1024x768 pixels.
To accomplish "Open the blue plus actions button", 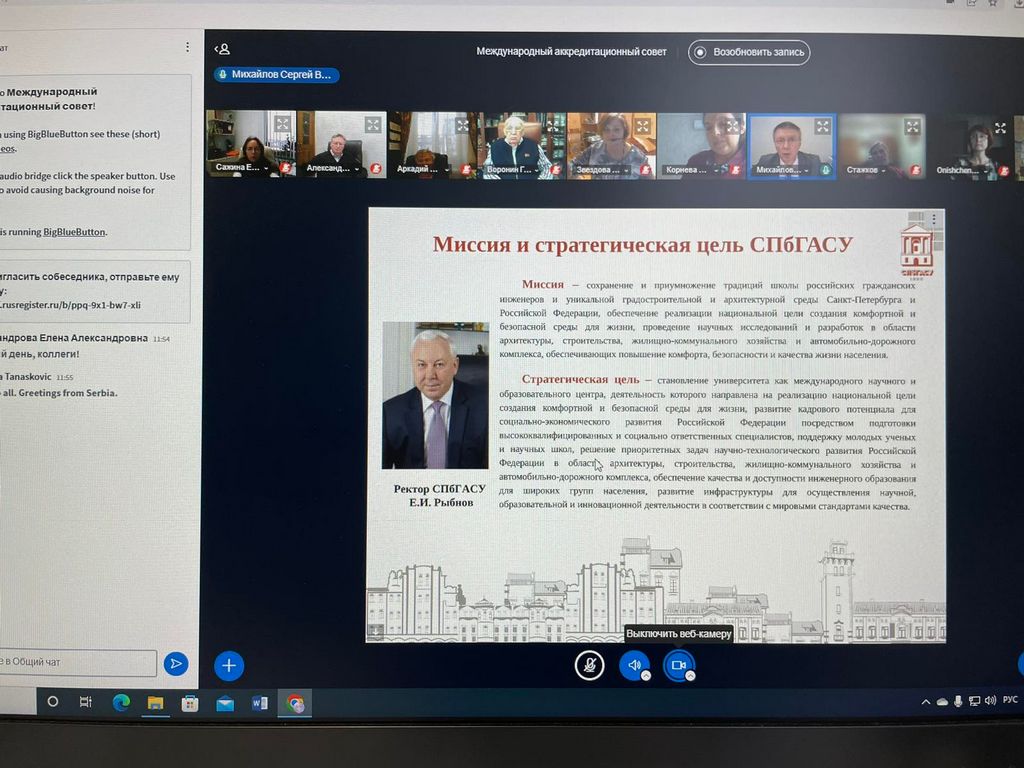I will (229, 665).
